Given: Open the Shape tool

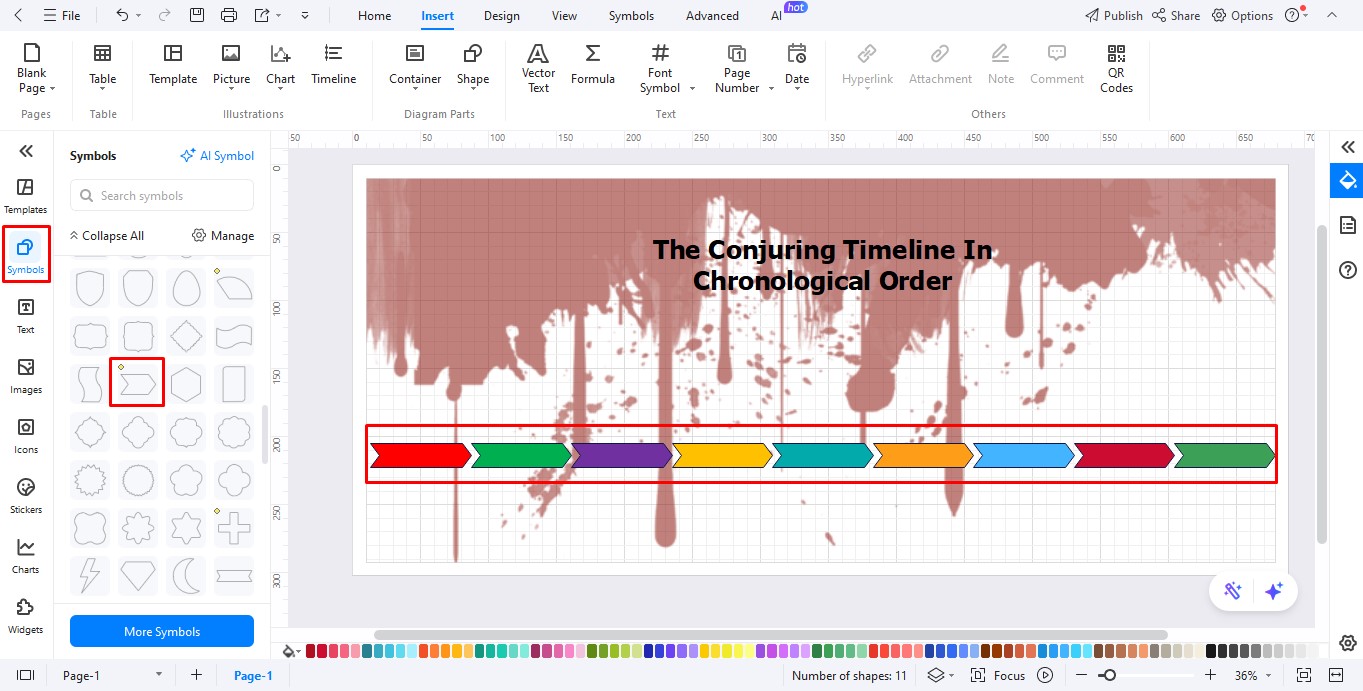Looking at the screenshot, I should 473,65.
